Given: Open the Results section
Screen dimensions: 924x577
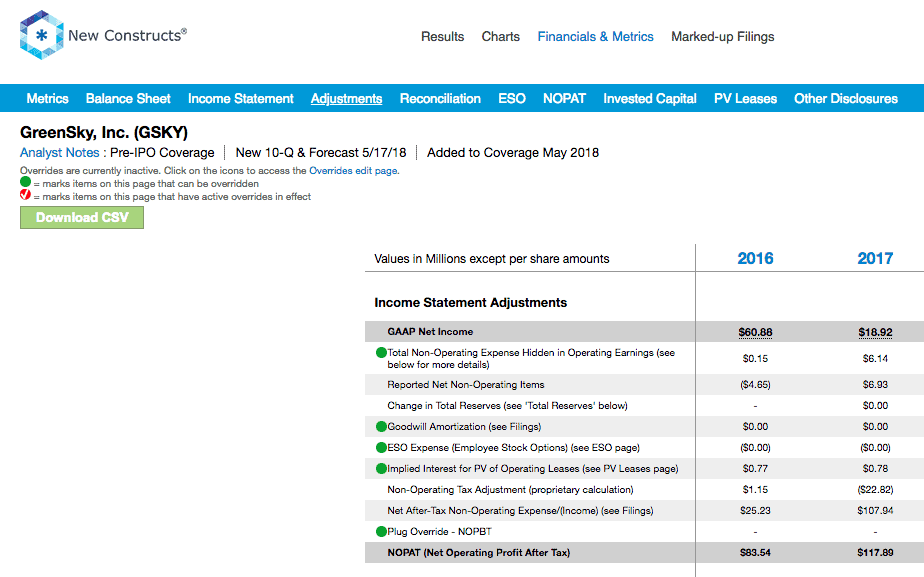Looking at the screenshot, I should pos(443,37).
